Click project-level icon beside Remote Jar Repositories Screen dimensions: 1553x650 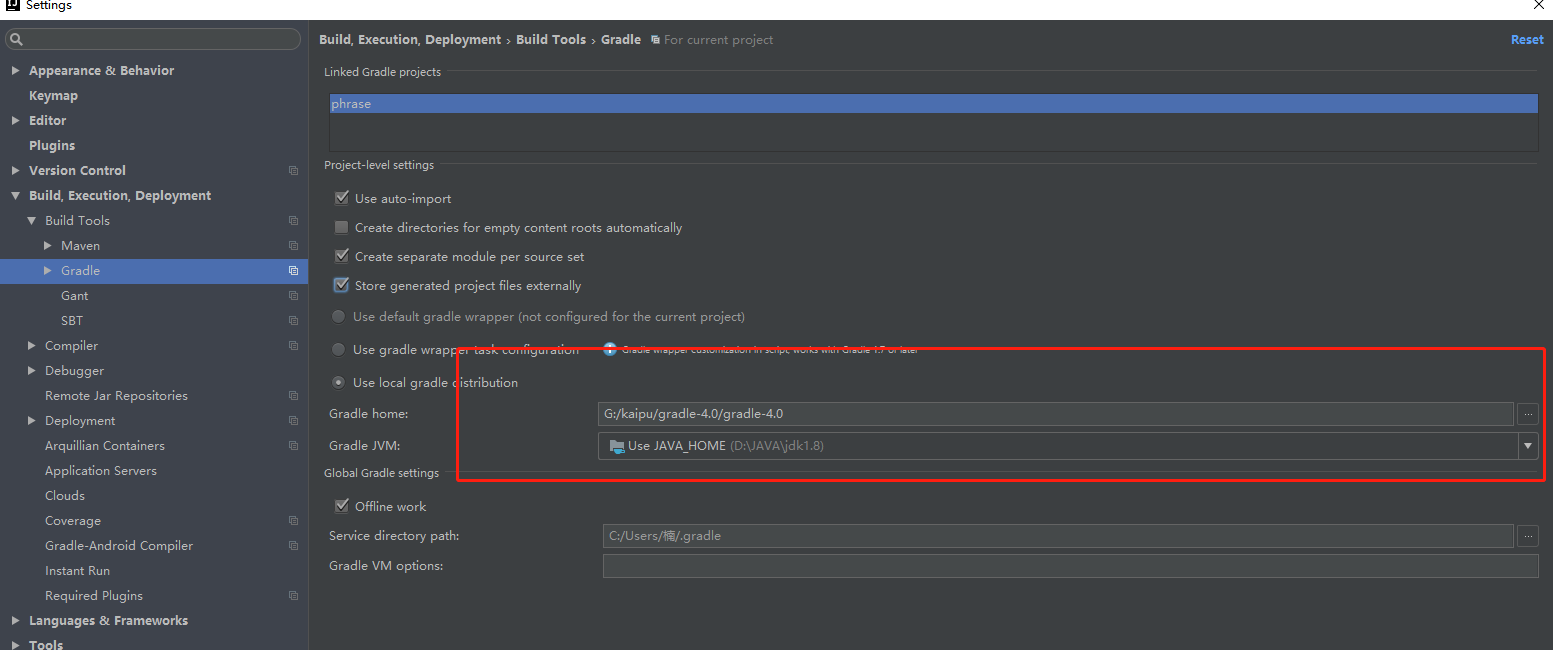(293, 396)
